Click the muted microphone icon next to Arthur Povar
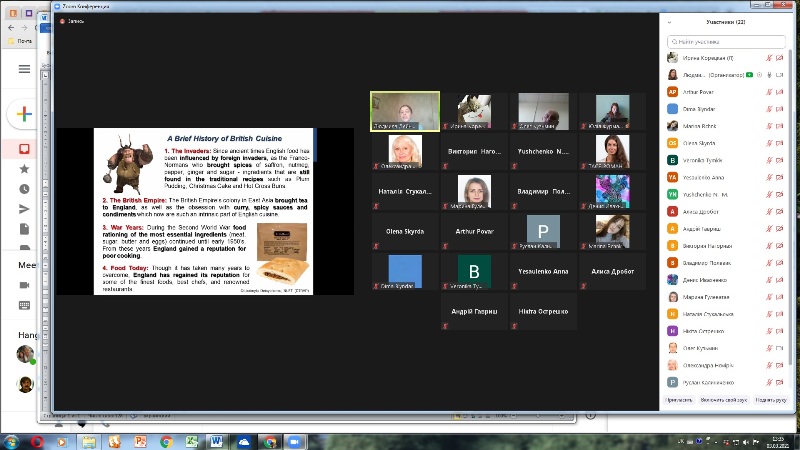The height and width of the screenshot is (450, 800). (x=768, y=91)
